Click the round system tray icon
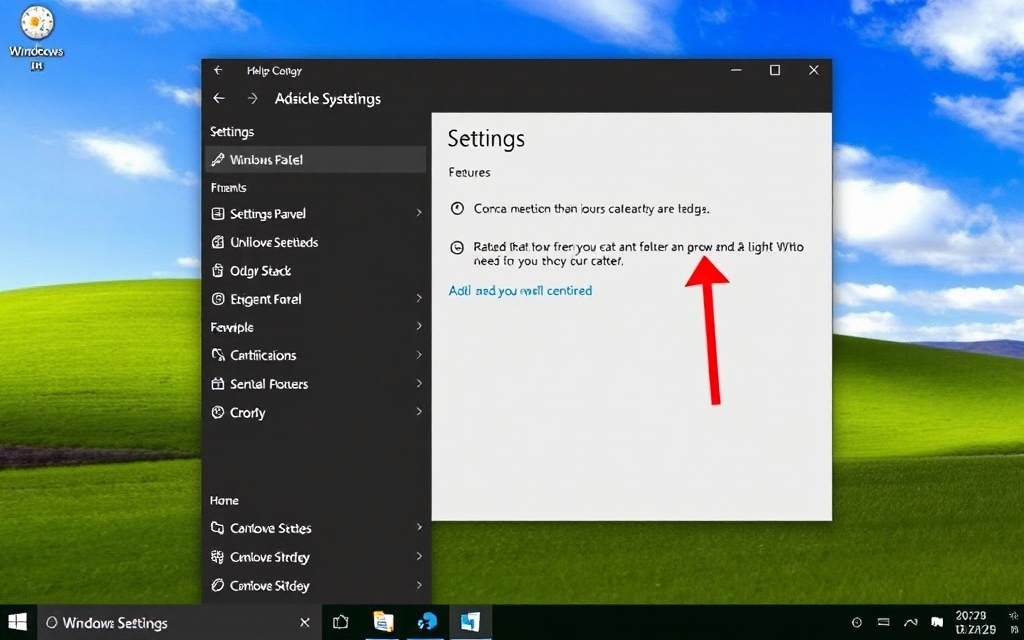 857,623
